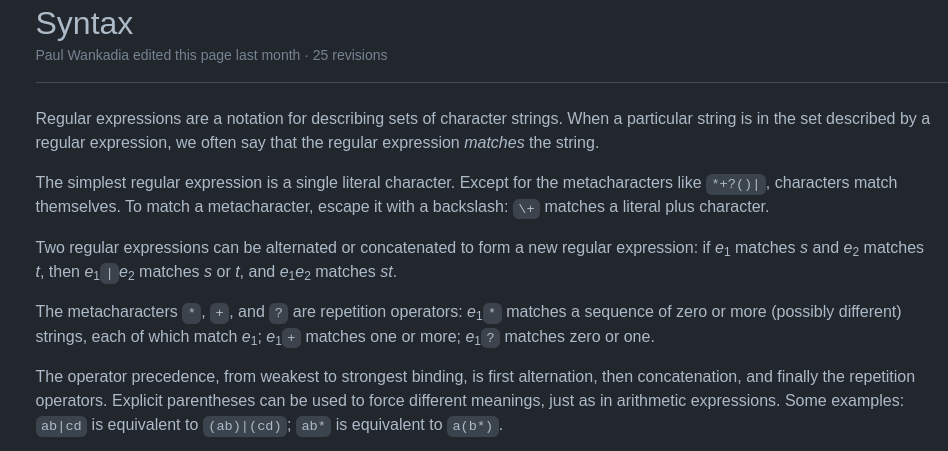Screen dimensions: 948x451
Task: Click the a(b*) code example
Action: [473, 426]
